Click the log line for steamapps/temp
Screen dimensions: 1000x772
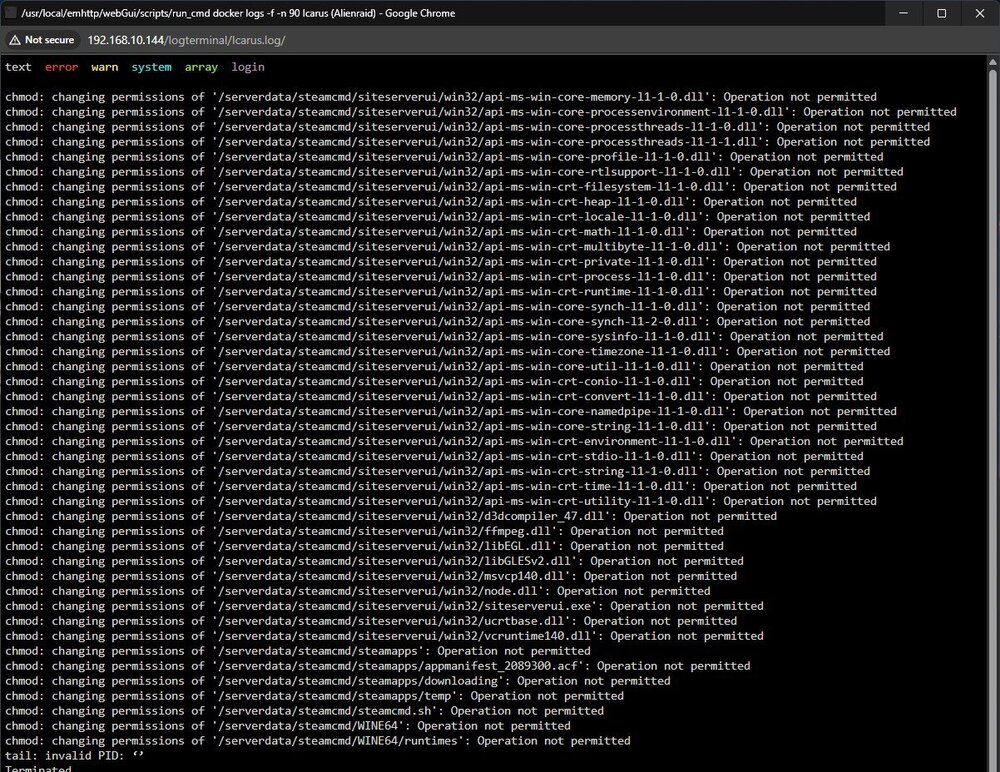click(x=314, y=696)
